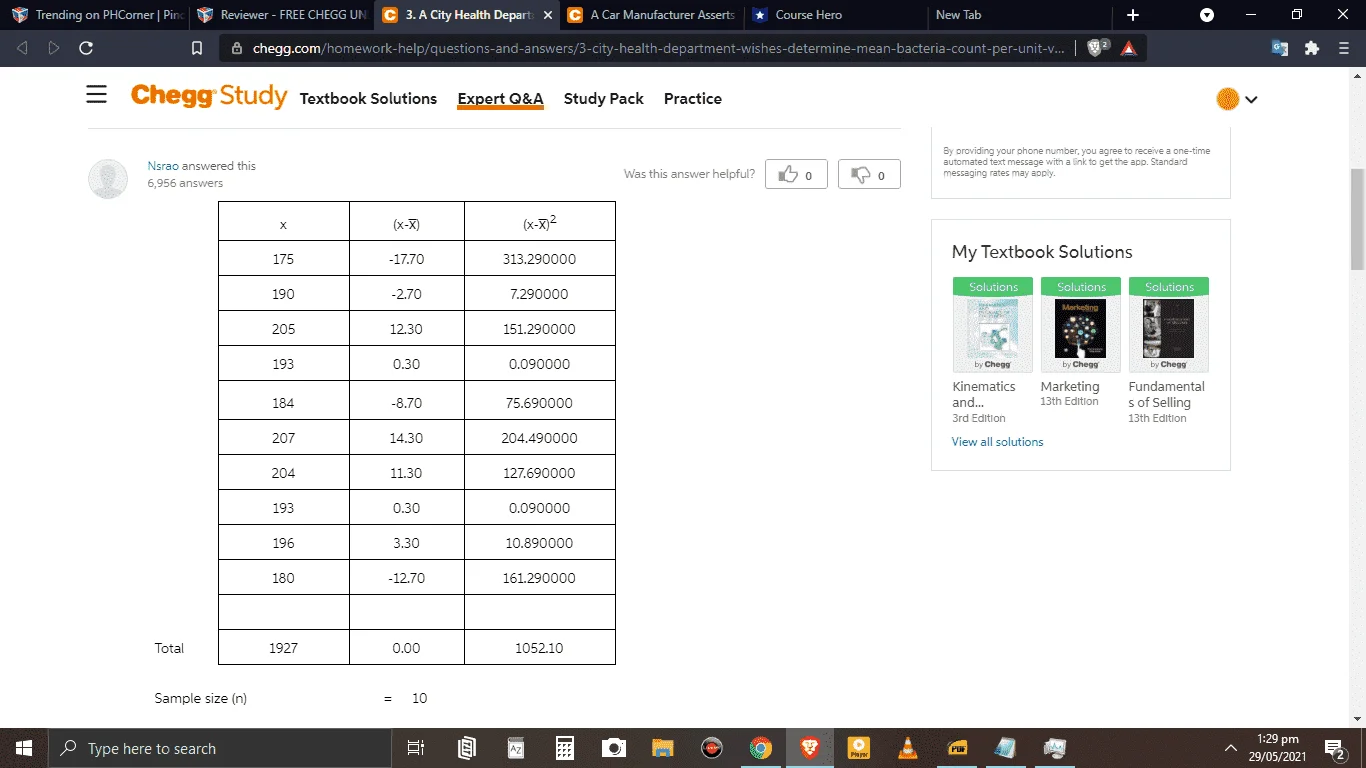Viewport: 1366px width, 768px height.
Task: Click My Textbook Solutions heading
Action: pos(1042,252)
